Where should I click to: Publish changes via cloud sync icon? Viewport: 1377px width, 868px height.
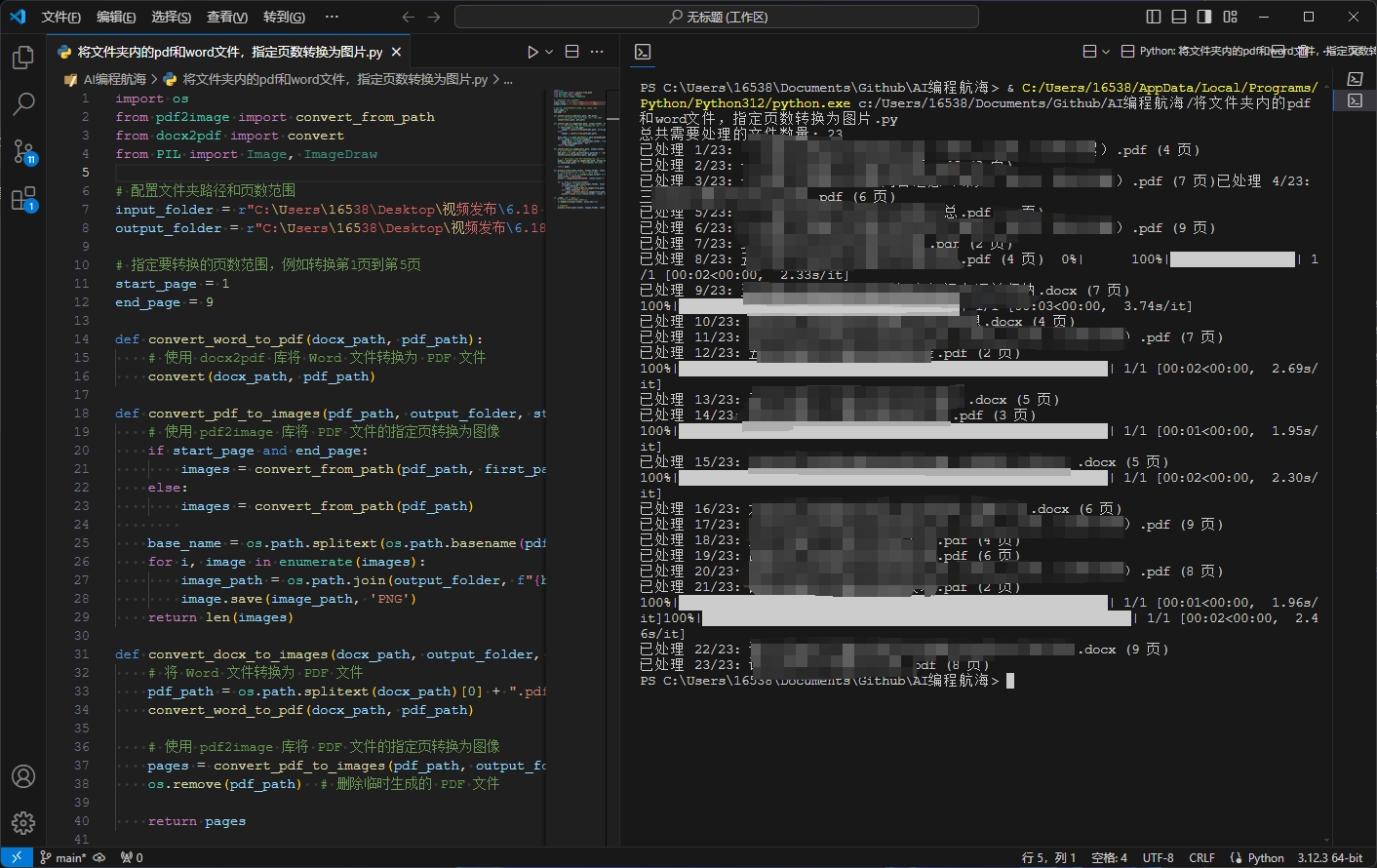tap(98, 858)
